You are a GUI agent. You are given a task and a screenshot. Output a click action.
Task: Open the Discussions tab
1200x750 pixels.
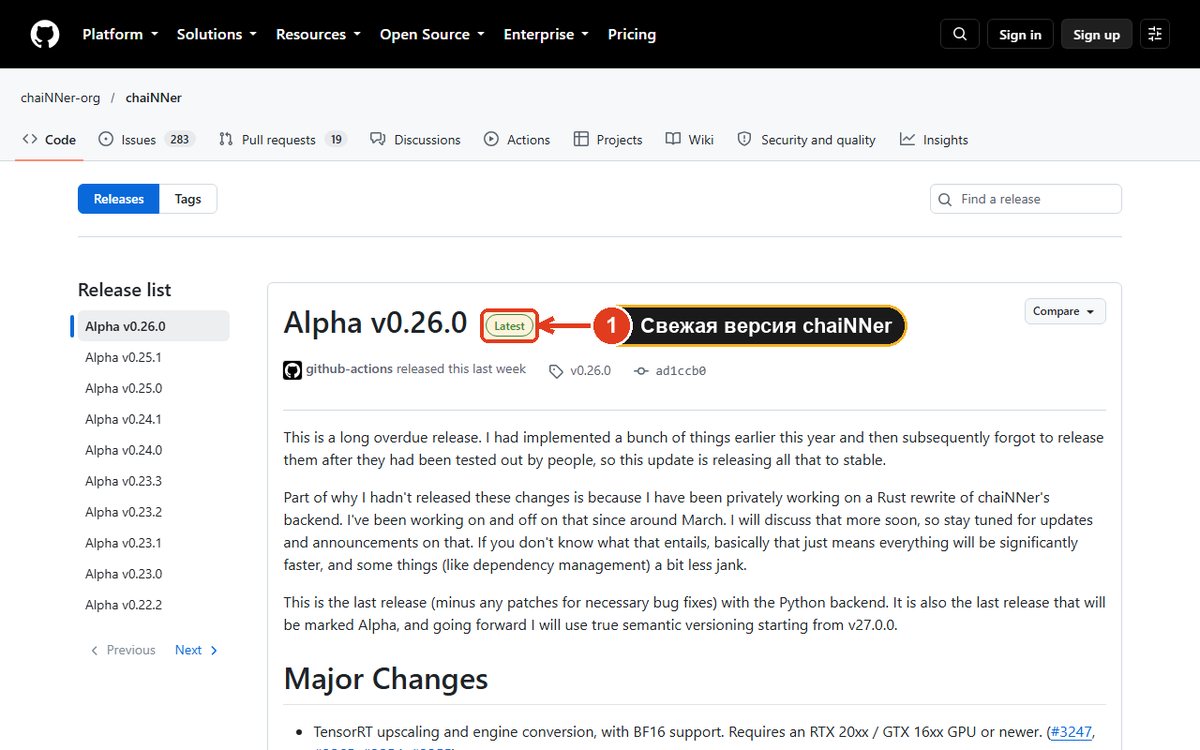pos(415,140)
